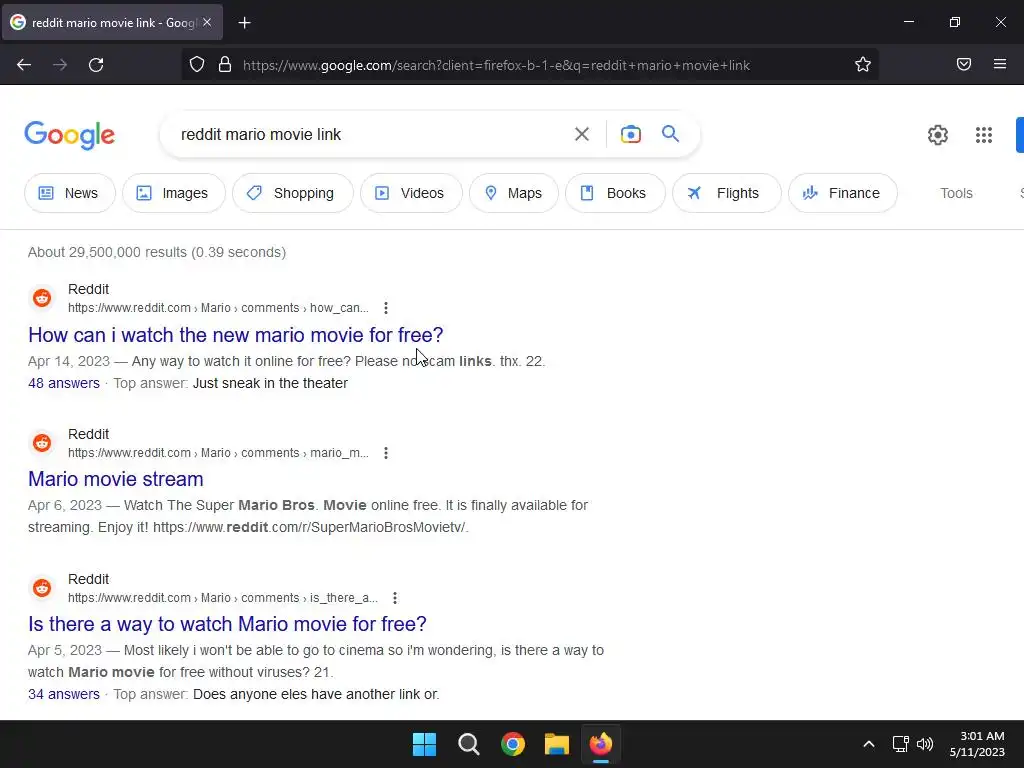This screenshot has width=1024, height=768.
Task: Switch to Videos results
Action: (x=411, y=193)
